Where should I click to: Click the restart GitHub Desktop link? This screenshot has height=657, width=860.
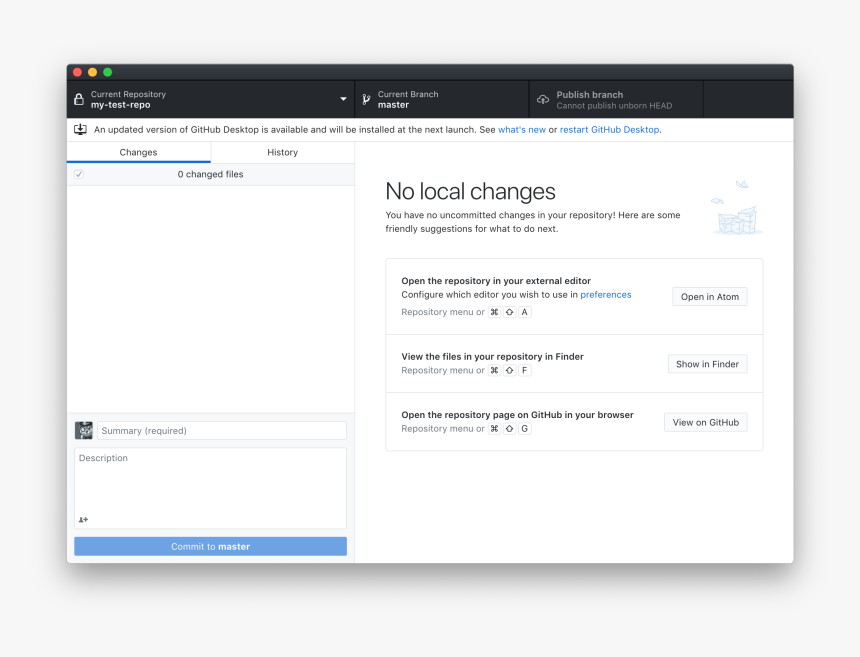point(609,129)
